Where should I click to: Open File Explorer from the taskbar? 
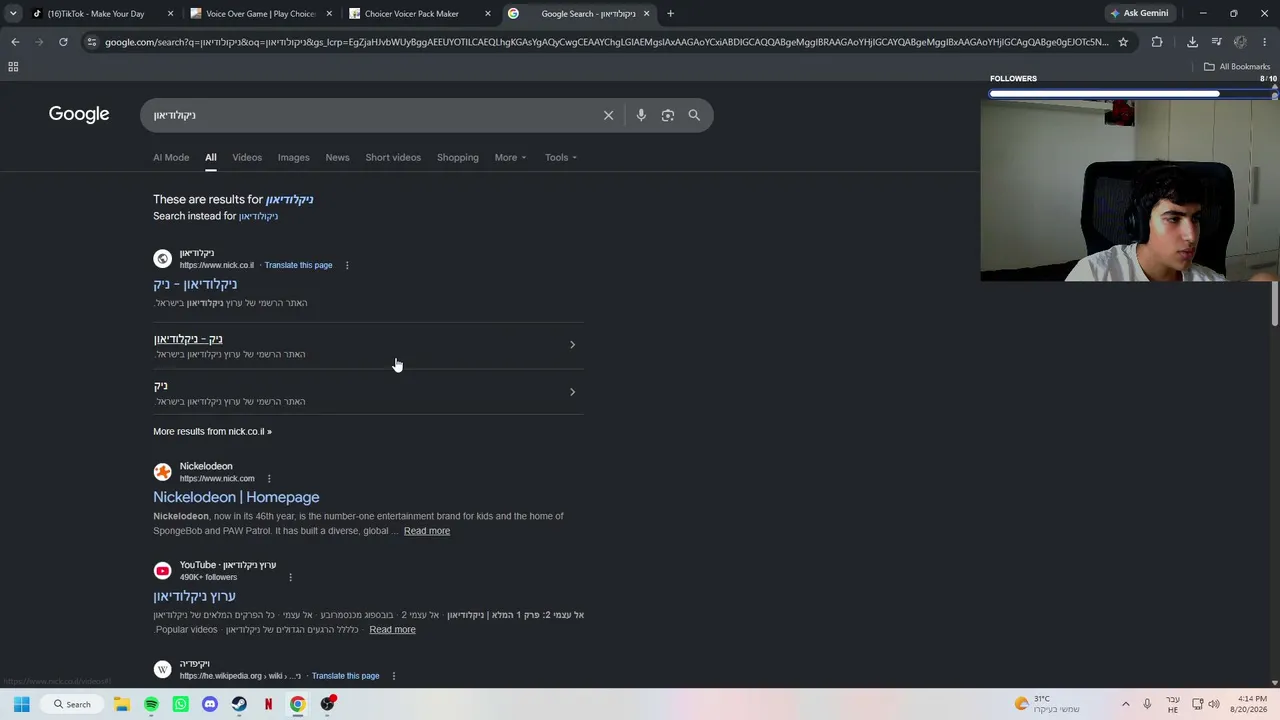click(x=122, y=704)
